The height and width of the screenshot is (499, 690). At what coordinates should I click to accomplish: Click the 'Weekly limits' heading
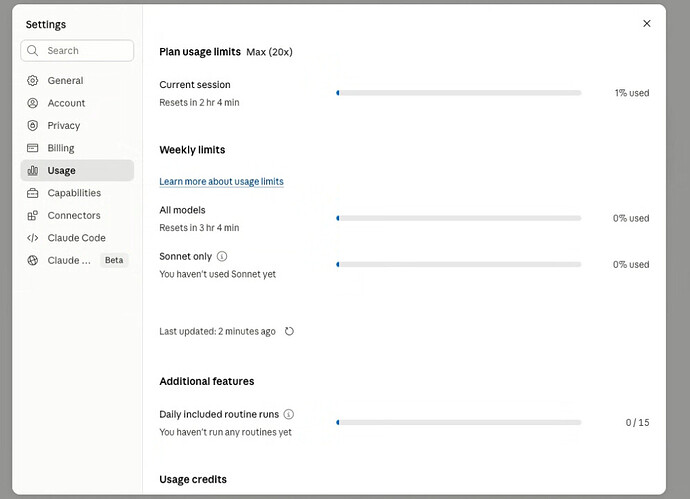point(192,150)
